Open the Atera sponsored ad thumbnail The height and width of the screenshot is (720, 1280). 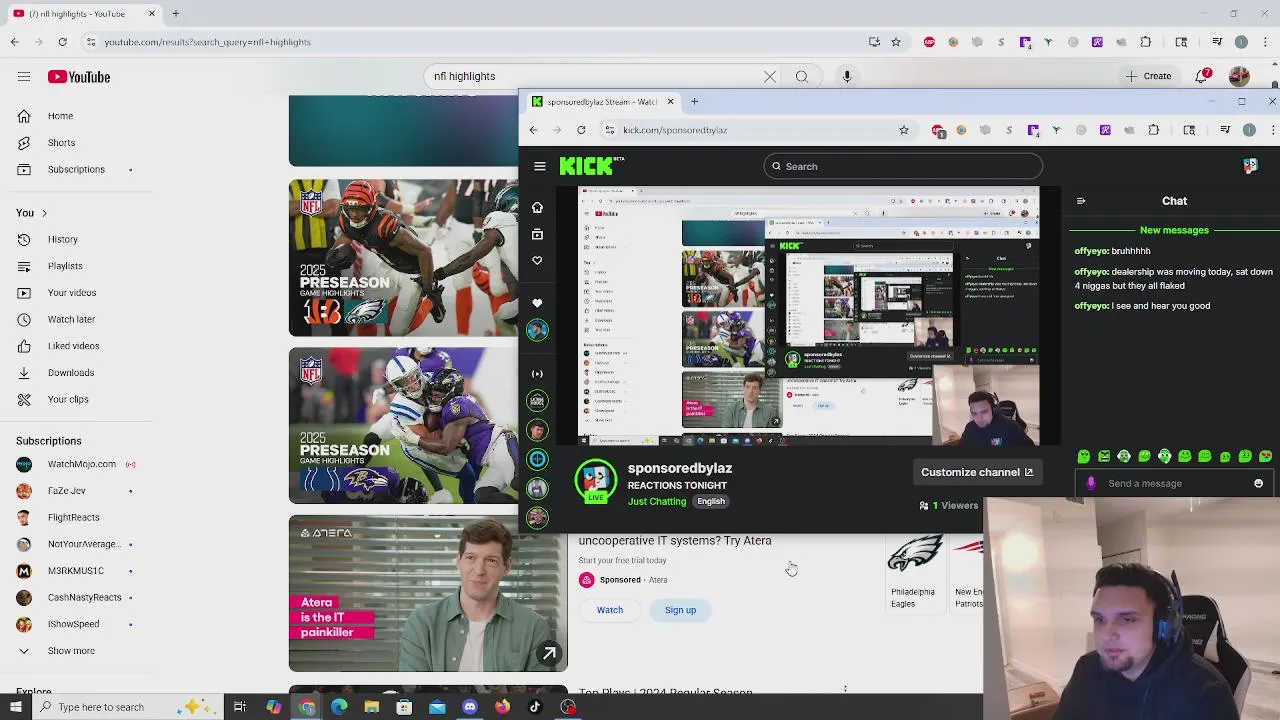[428, 593]
